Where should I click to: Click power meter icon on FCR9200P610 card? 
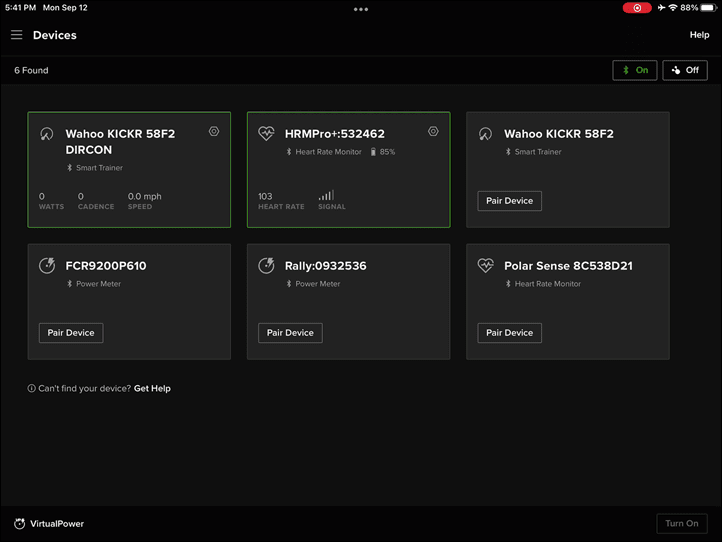[47, 266]
